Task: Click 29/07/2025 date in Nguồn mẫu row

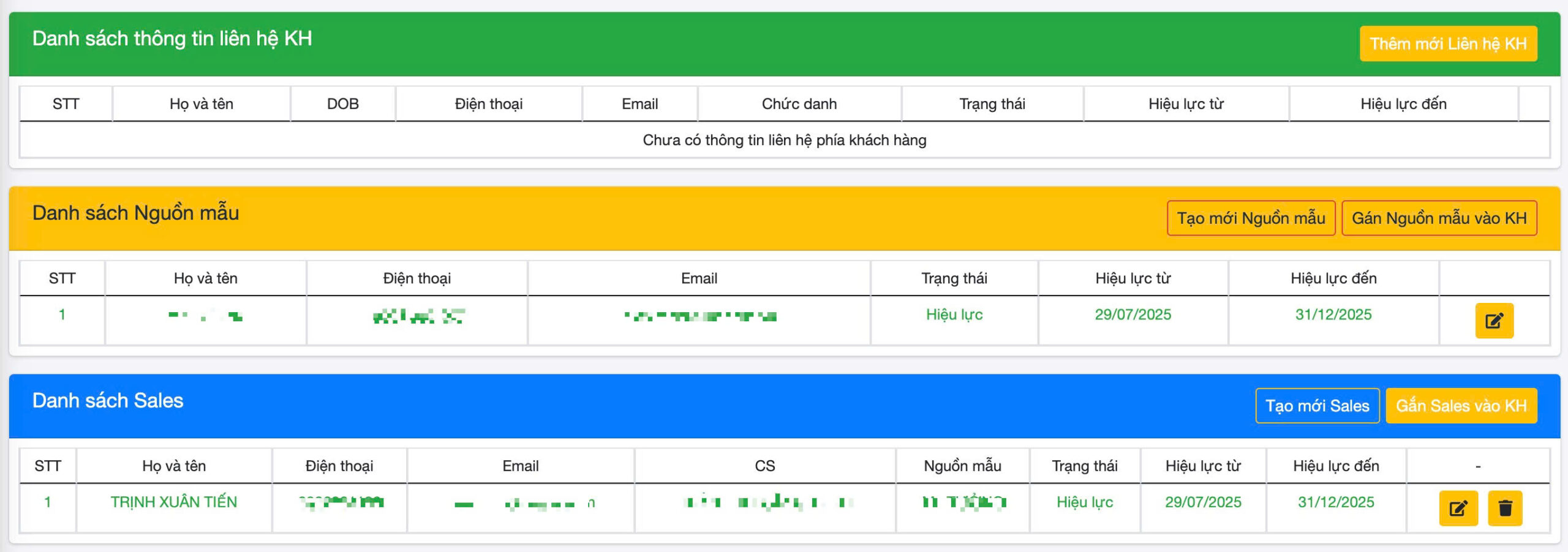Action: point(1133,315)
